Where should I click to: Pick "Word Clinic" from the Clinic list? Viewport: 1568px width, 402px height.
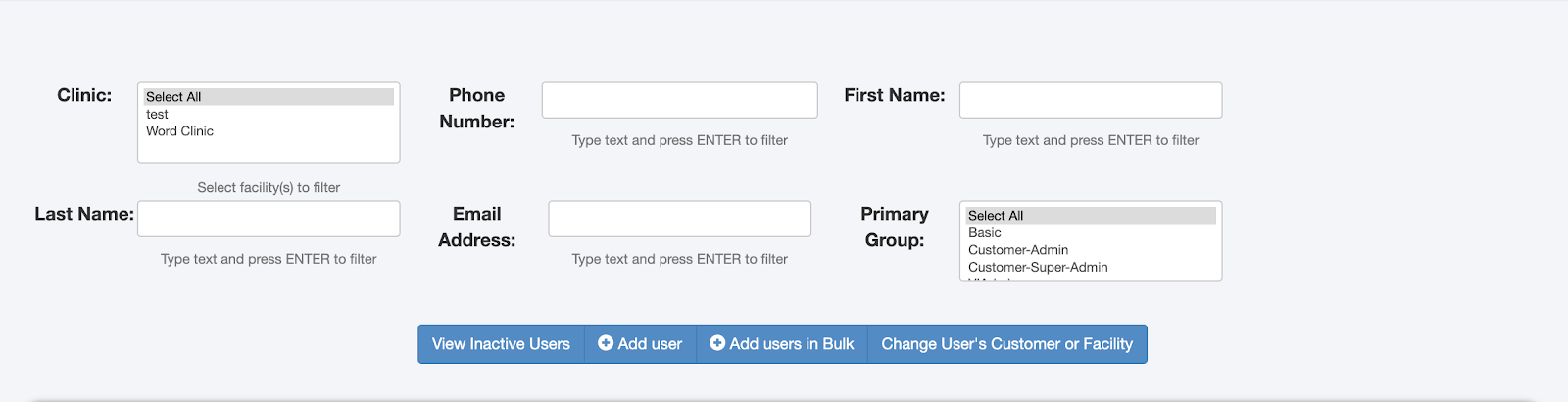(180, 131)
